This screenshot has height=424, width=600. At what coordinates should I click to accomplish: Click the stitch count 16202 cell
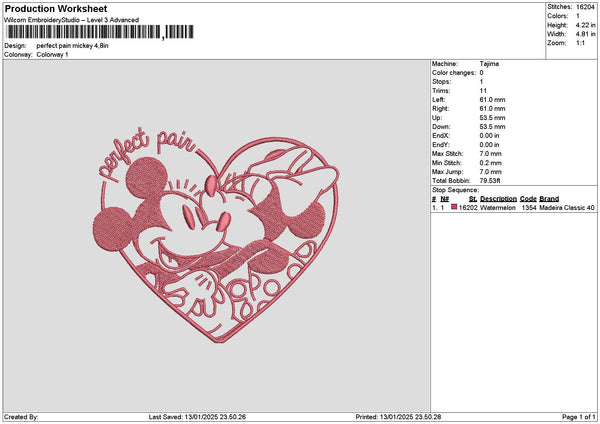click(x=468, y=208)
